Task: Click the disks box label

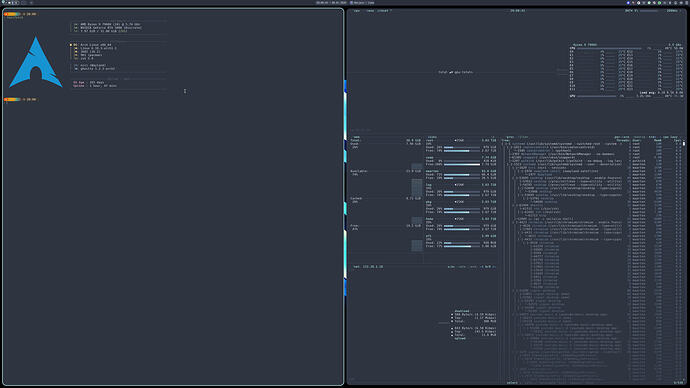Action: point(432,137)
